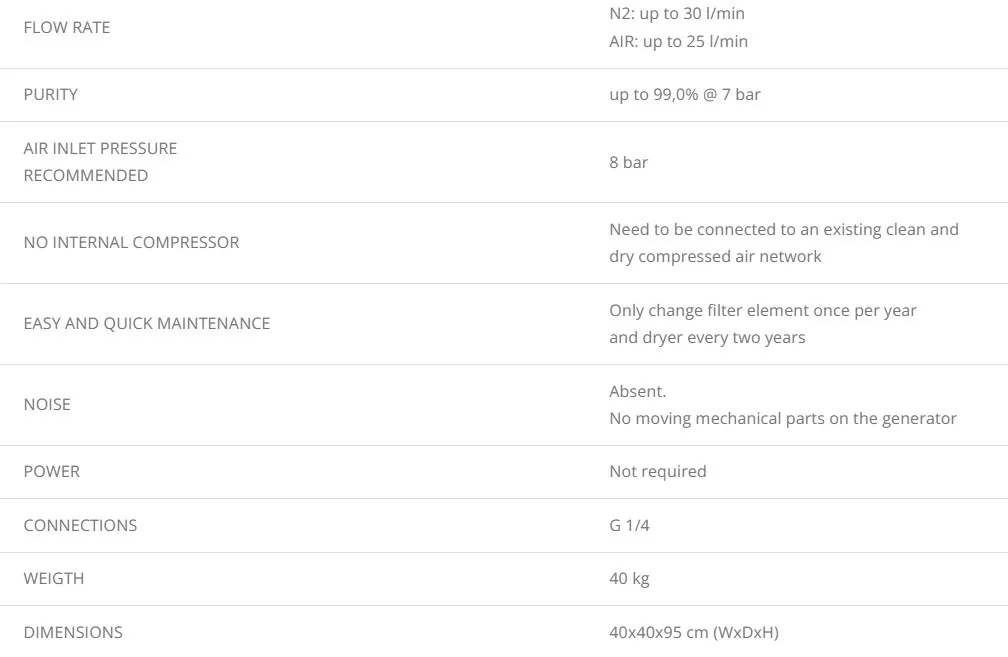Select the 40 kg weight value

coord(630,578)
